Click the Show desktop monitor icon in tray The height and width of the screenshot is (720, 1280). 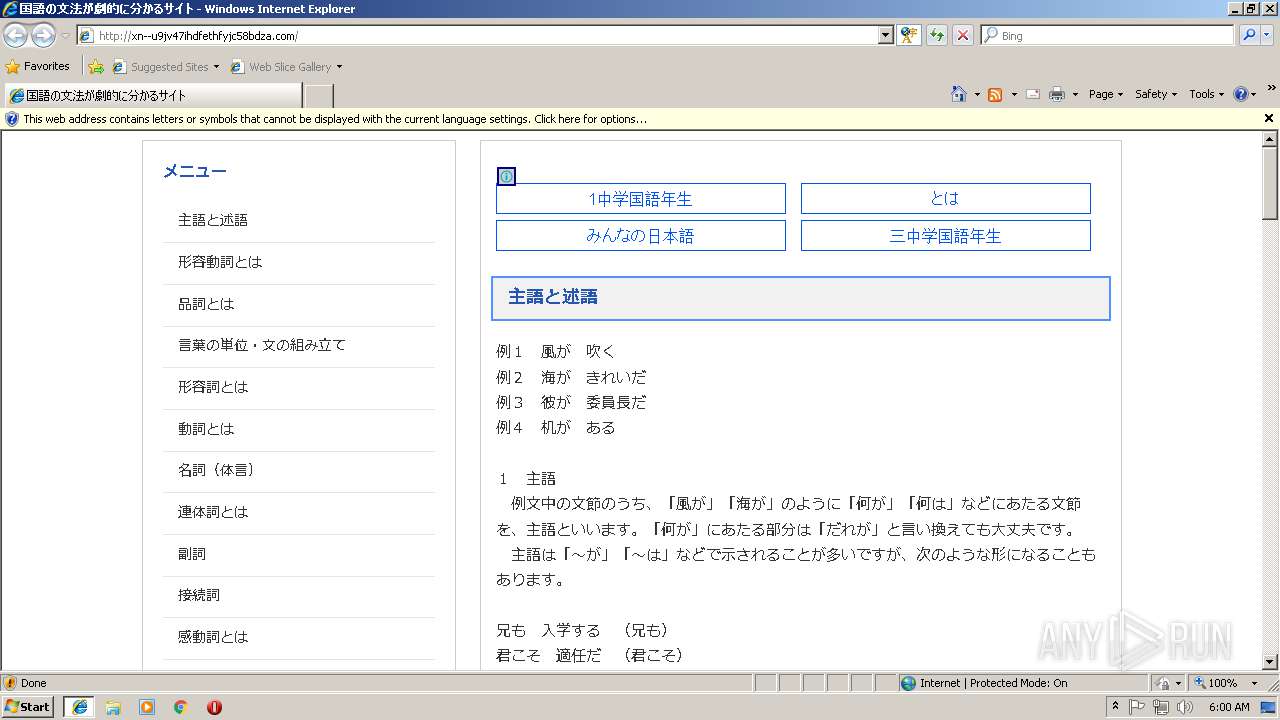(1268, 707)
